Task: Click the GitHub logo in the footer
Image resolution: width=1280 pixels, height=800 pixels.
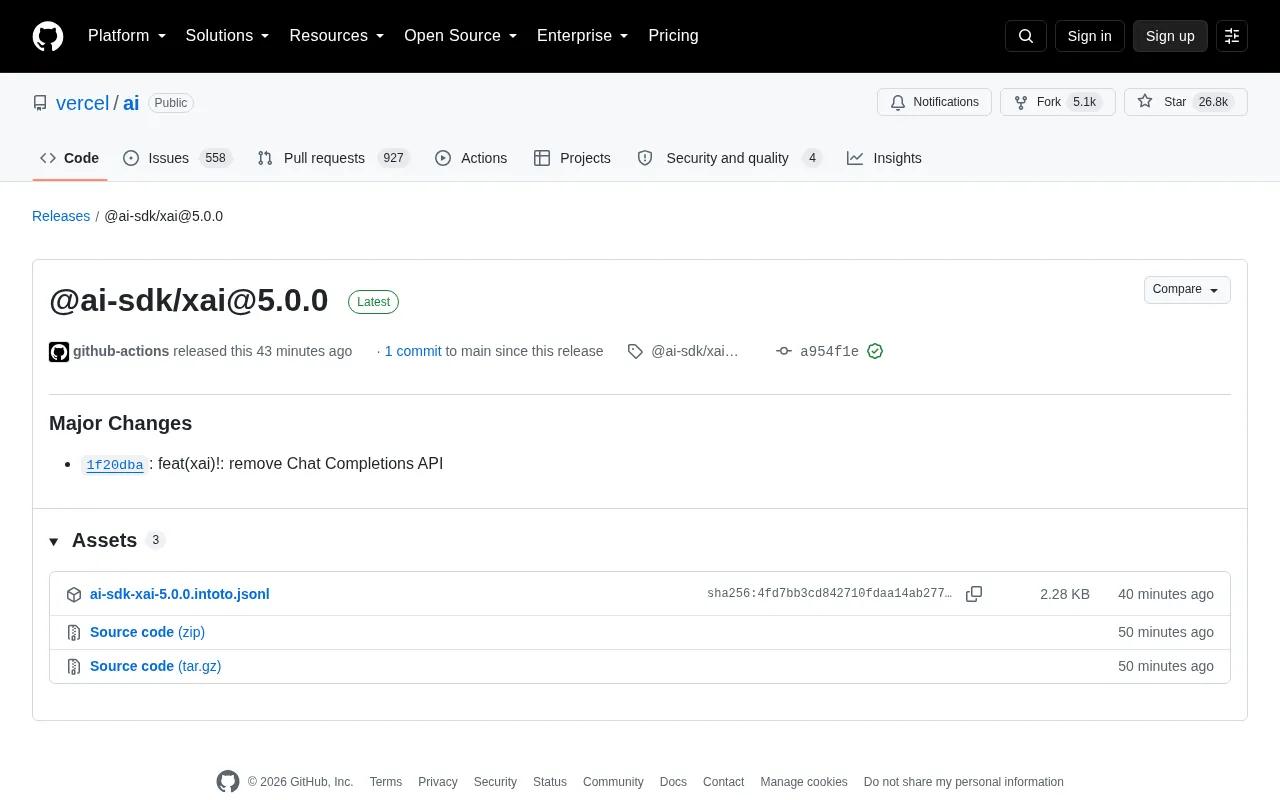Action: point(228,782)
